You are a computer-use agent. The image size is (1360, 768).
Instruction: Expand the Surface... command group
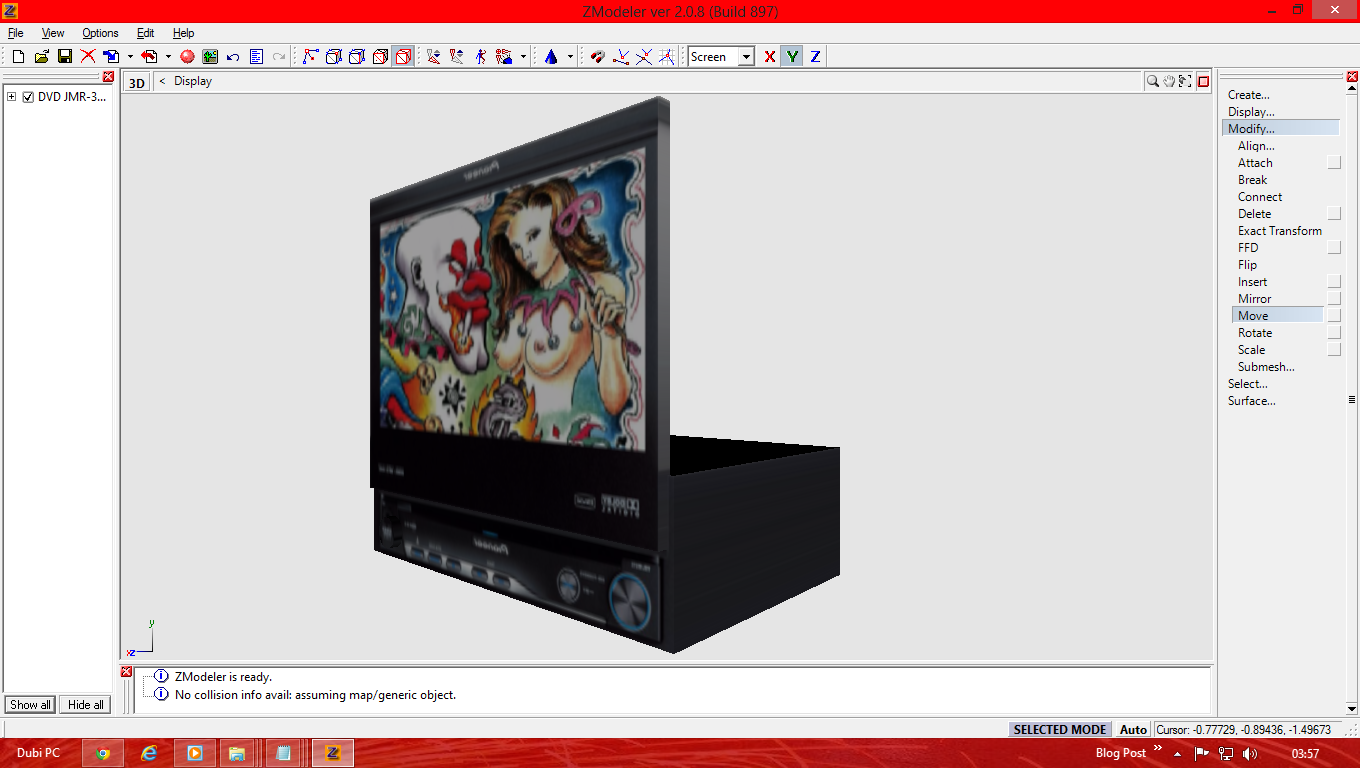[x=1252, y=401]
